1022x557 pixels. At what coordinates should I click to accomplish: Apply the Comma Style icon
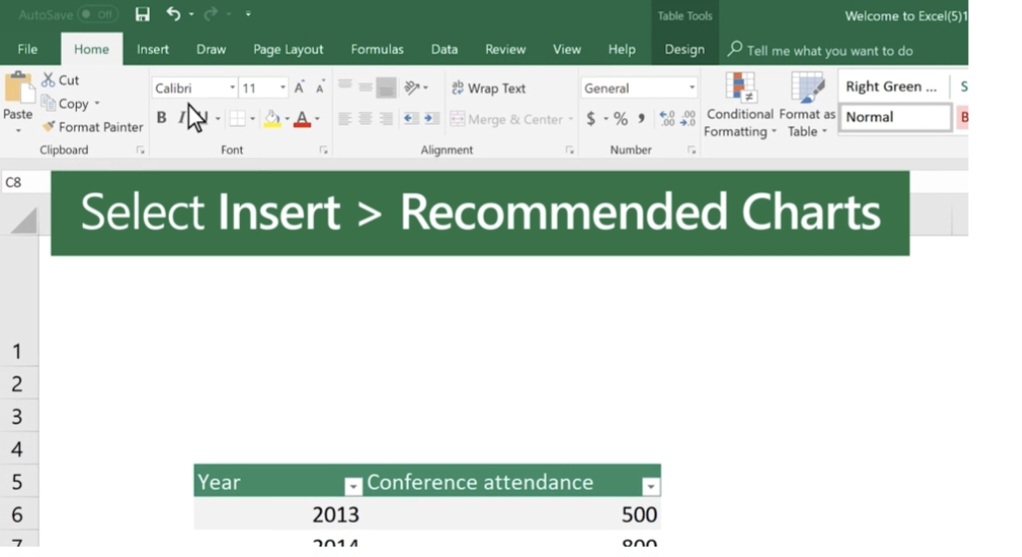pos(641,119)
